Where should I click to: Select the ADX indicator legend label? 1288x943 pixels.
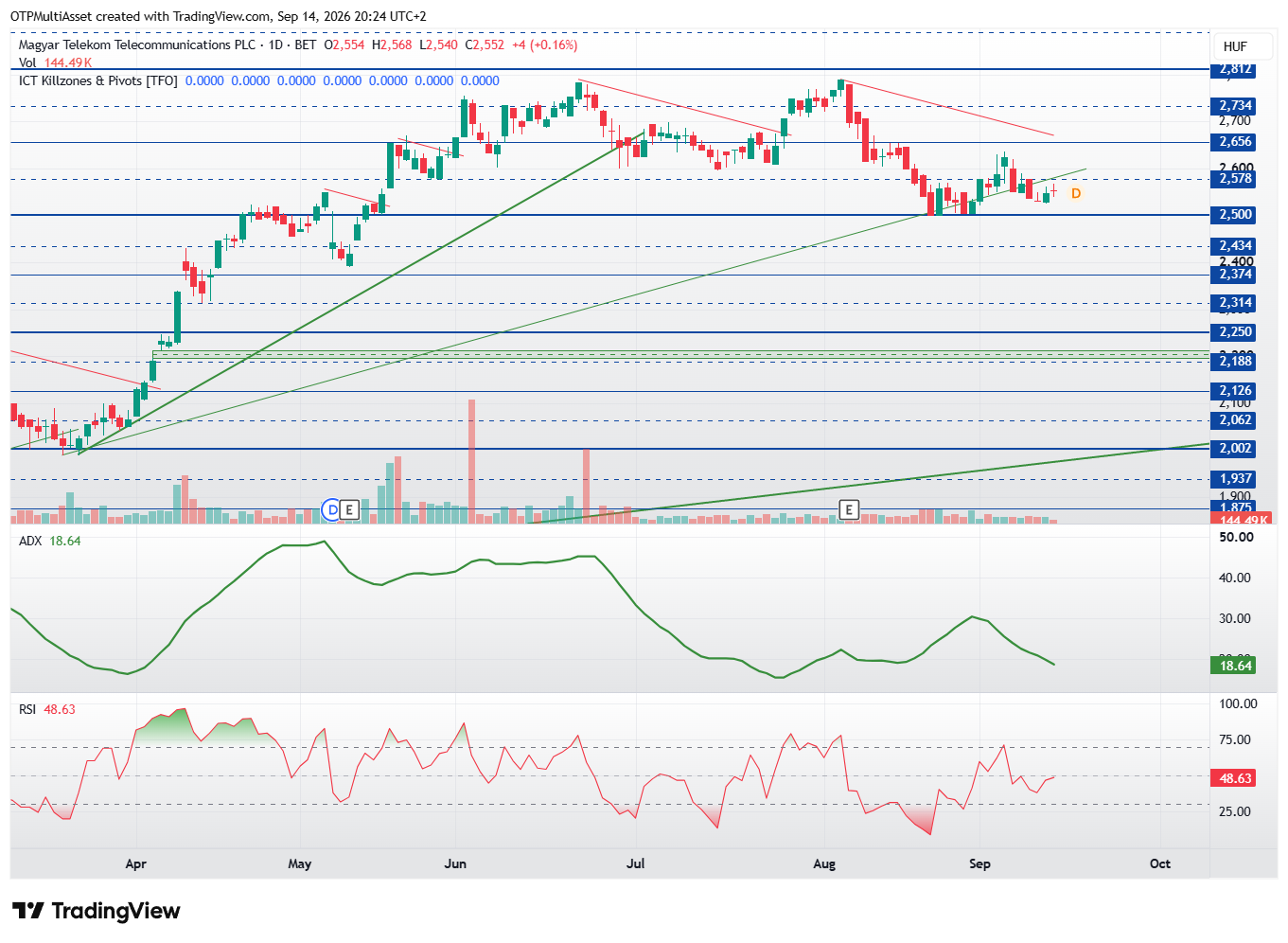[31, 541]
